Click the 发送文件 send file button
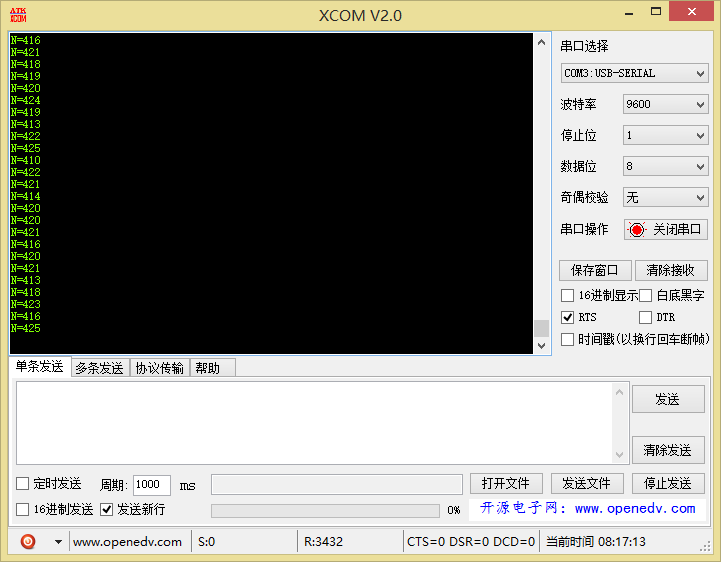721x562 pixels. [587, 483]
